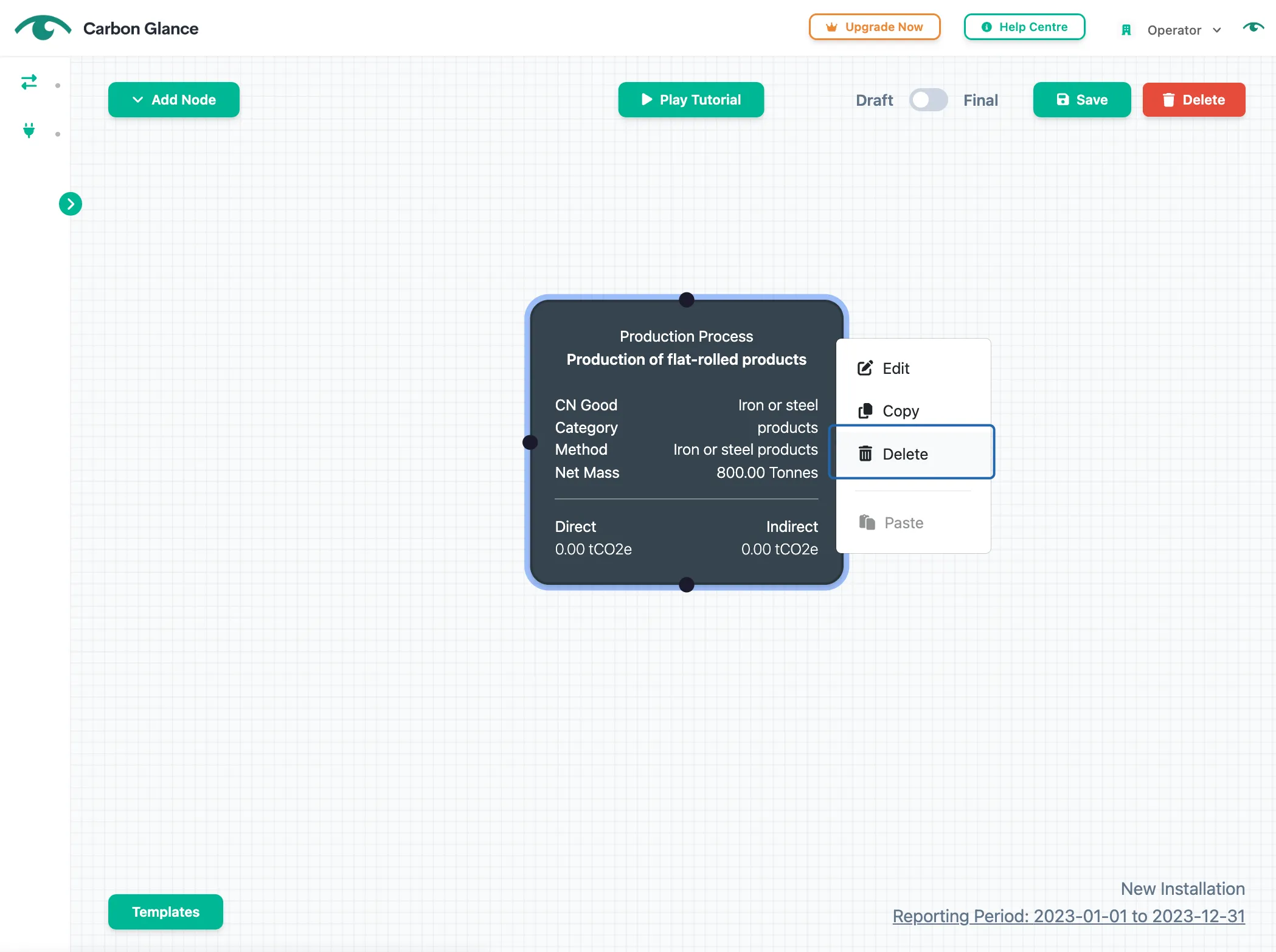Image resolution: width=1276 pixels, height=952 pixels.
Task: Open the Add Node dropdown
Action: (x=174, y=100)
